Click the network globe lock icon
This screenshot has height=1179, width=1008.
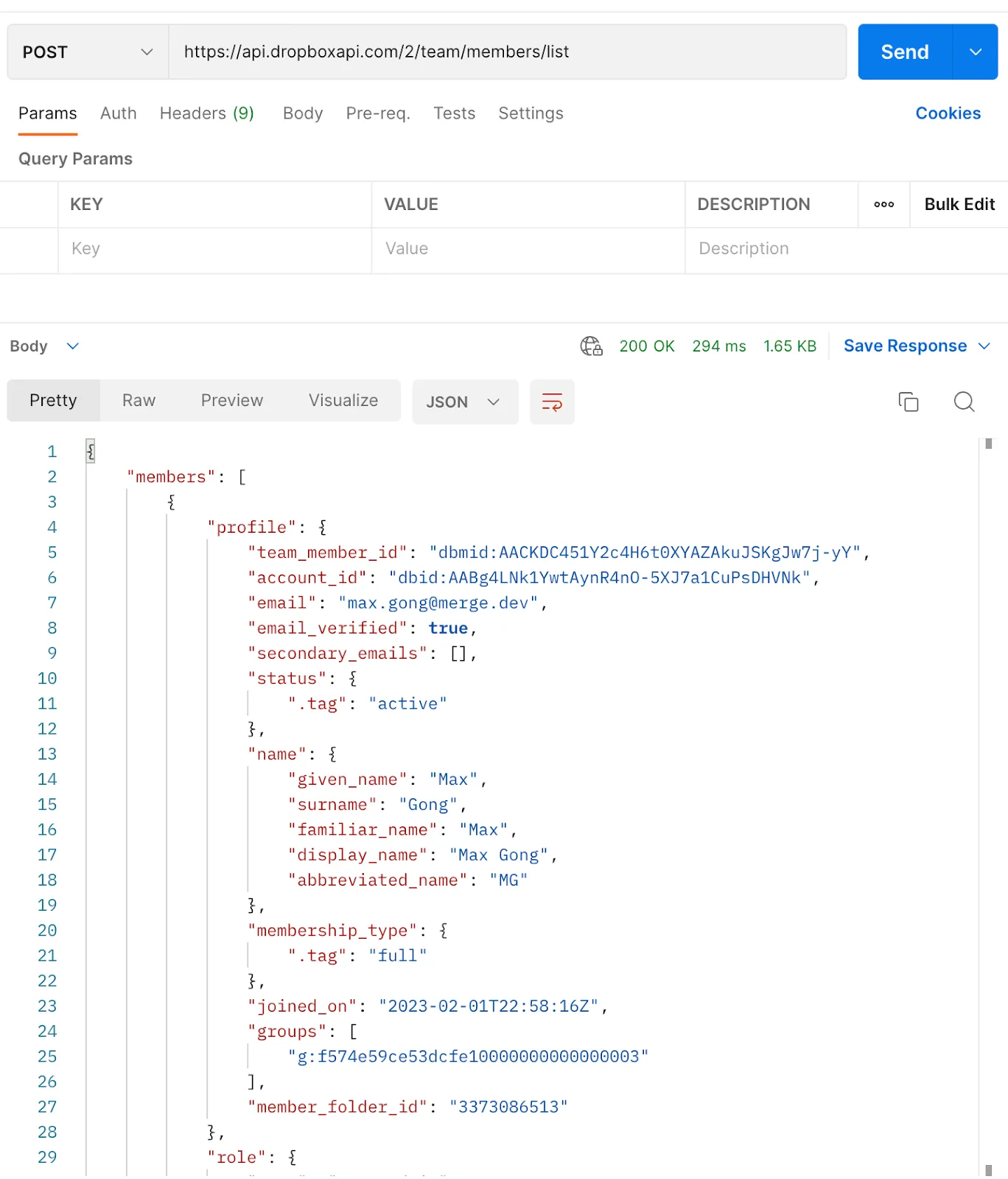(591, 346)
